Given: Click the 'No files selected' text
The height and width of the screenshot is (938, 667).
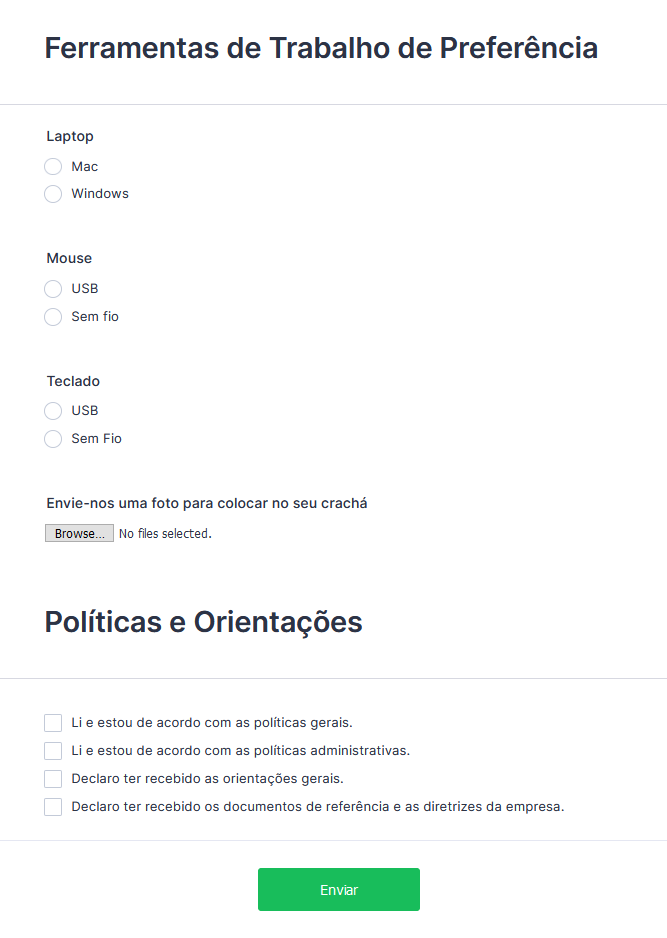Looking at the screenshot, I should point(165,534).
